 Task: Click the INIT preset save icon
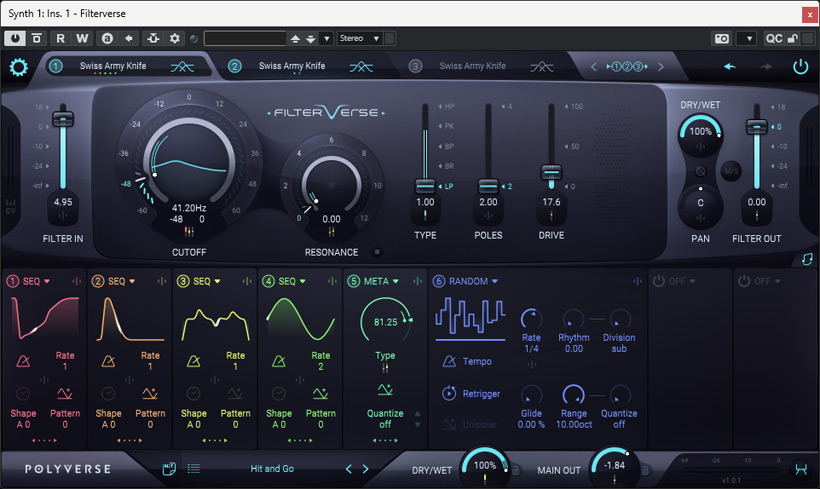pyautogui.click(x=168, y=469)
